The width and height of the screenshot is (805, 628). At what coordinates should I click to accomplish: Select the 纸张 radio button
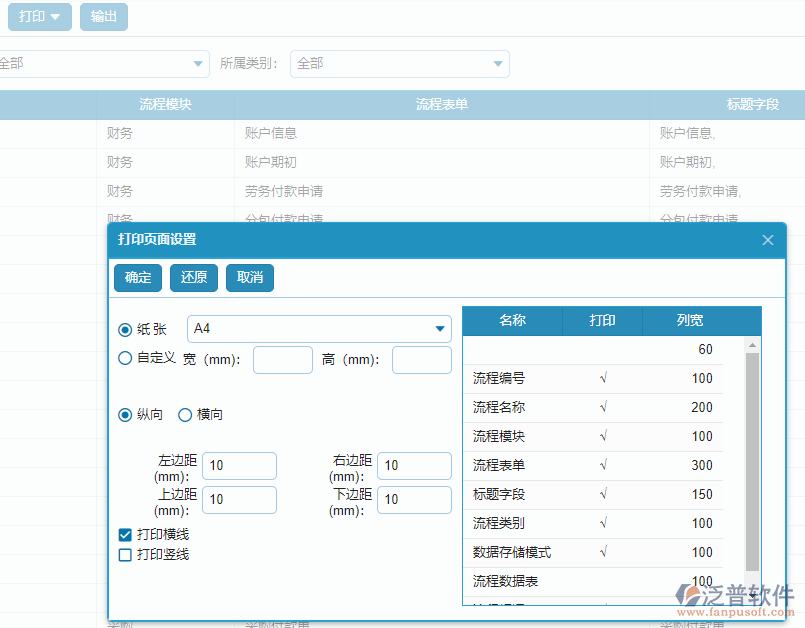(125, 330)
